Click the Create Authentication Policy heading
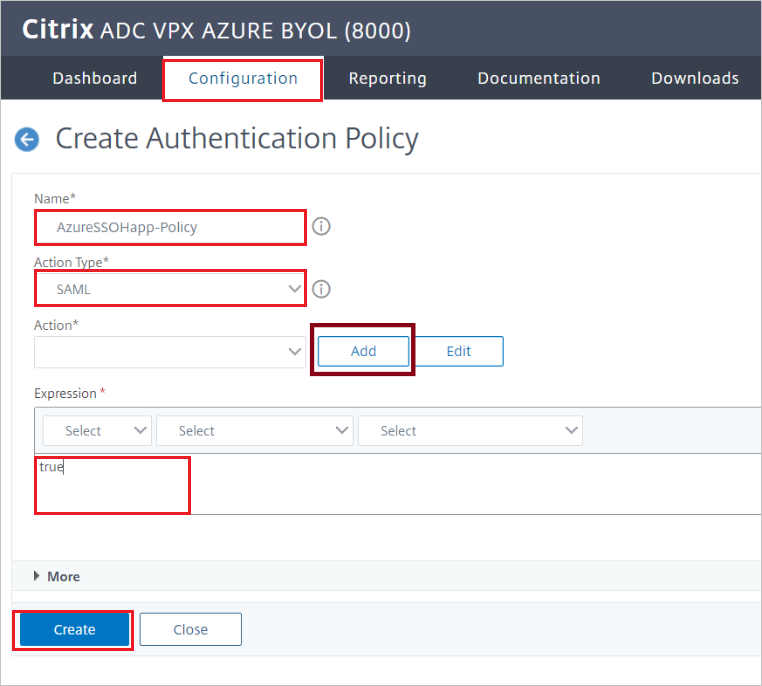 tap(237, 138)
